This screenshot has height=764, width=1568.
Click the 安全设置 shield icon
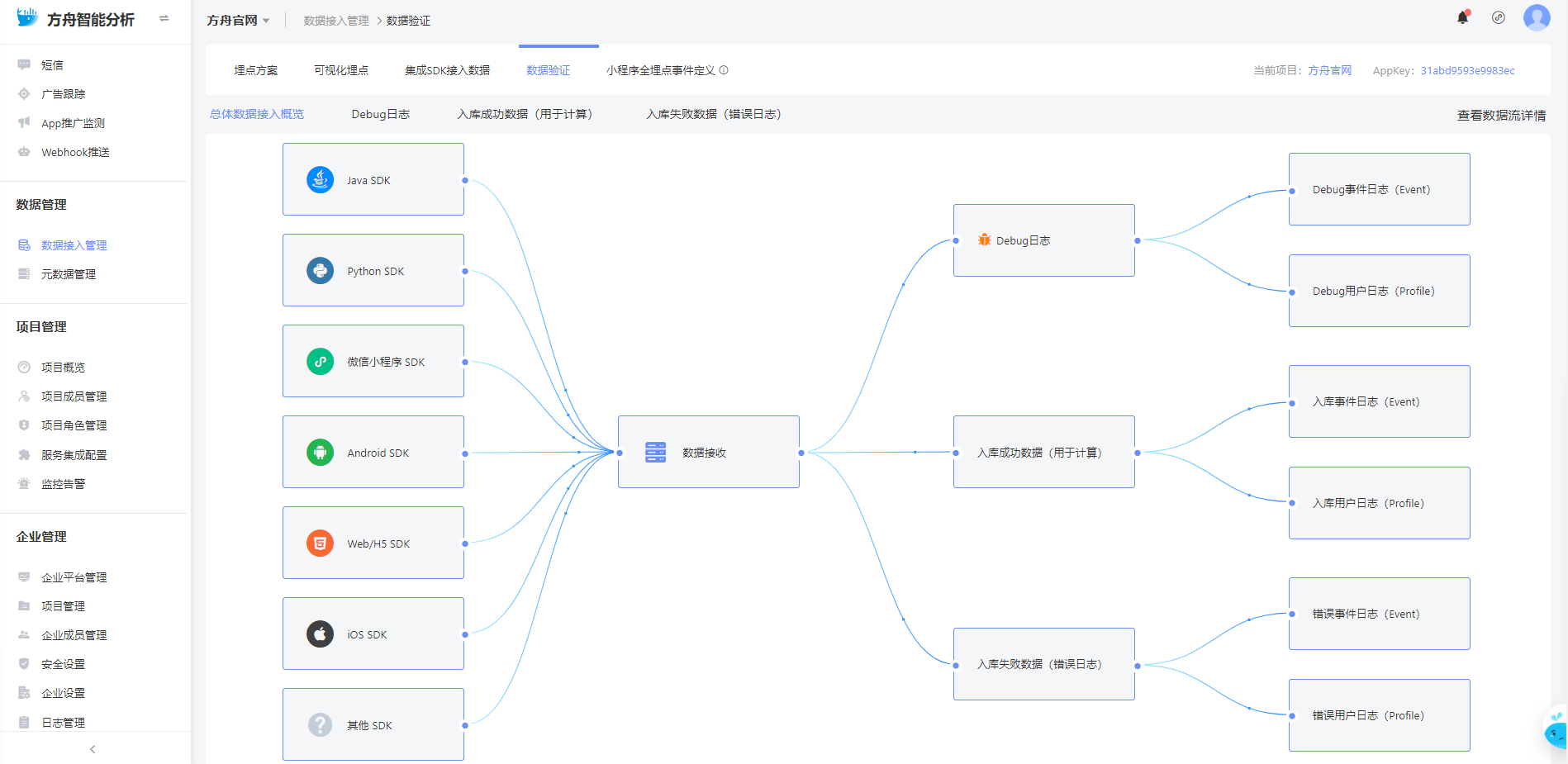[x=24, y=663]
